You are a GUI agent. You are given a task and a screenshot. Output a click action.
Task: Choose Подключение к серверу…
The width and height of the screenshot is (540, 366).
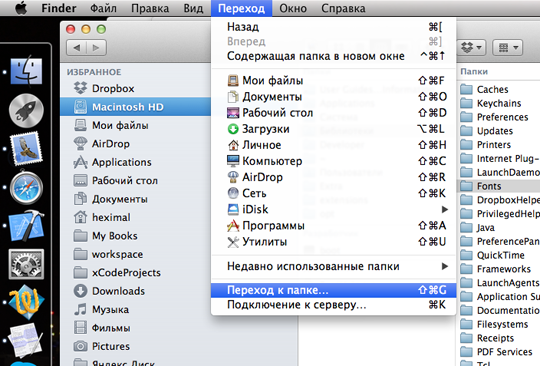pyautogui.click(x=333, y=305)
